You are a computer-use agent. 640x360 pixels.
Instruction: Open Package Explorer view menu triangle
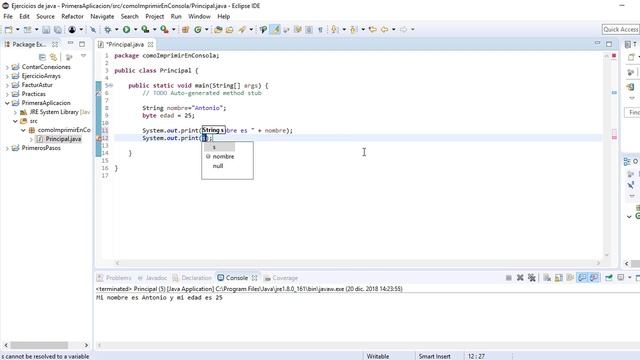click(83, 56)
